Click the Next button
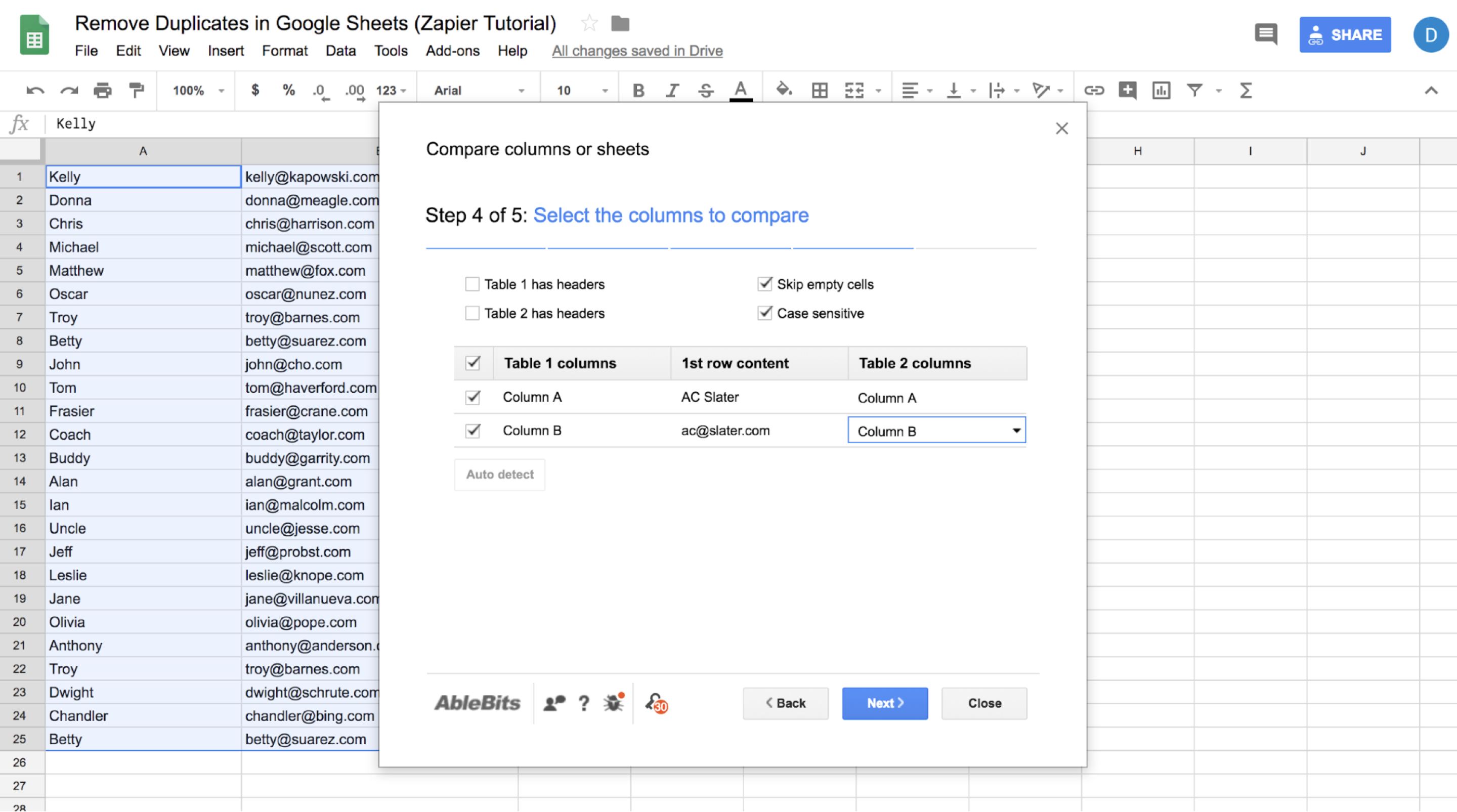 (885, 703)
